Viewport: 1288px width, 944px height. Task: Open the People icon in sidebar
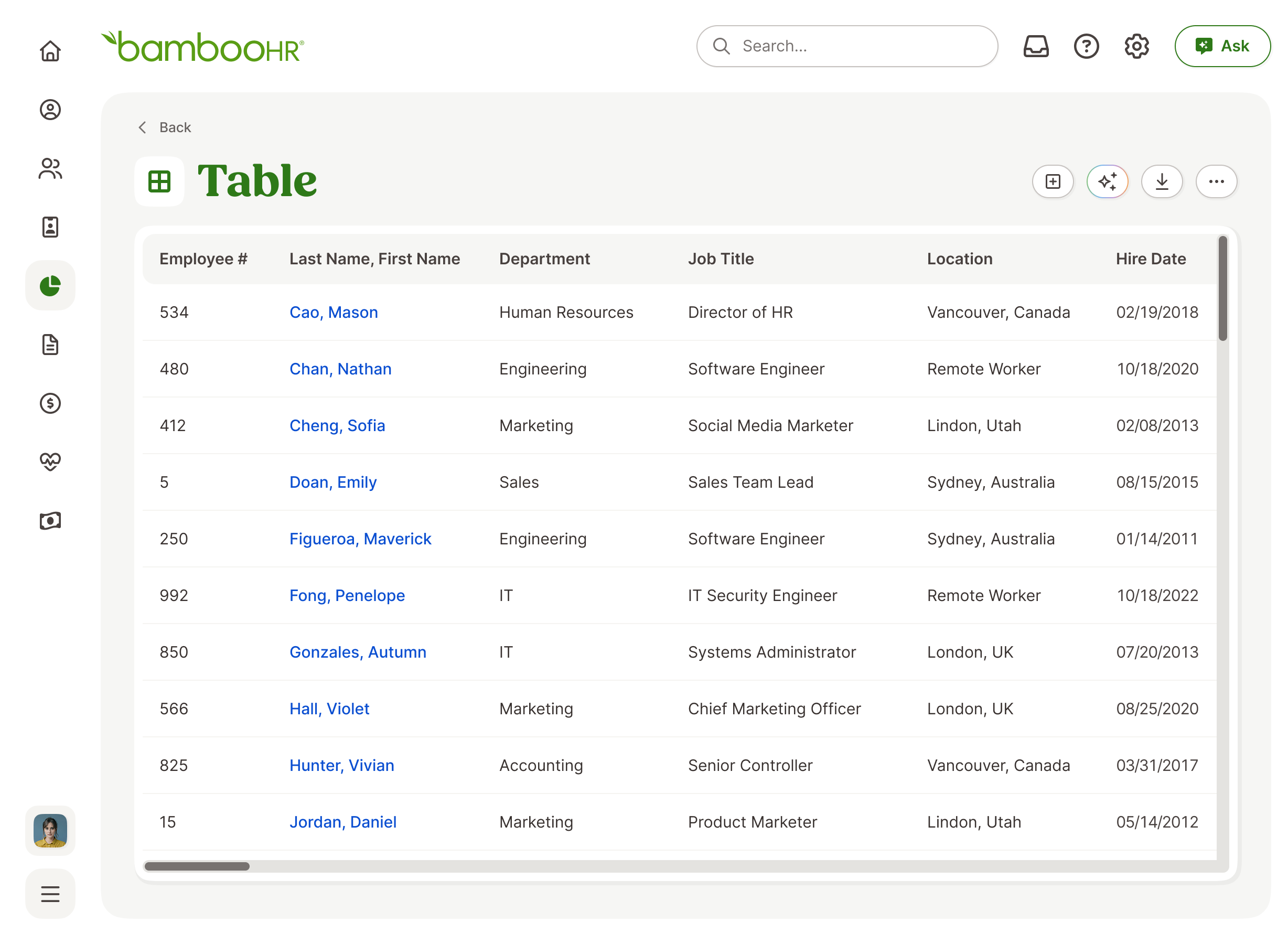click(x=50, y=168)
